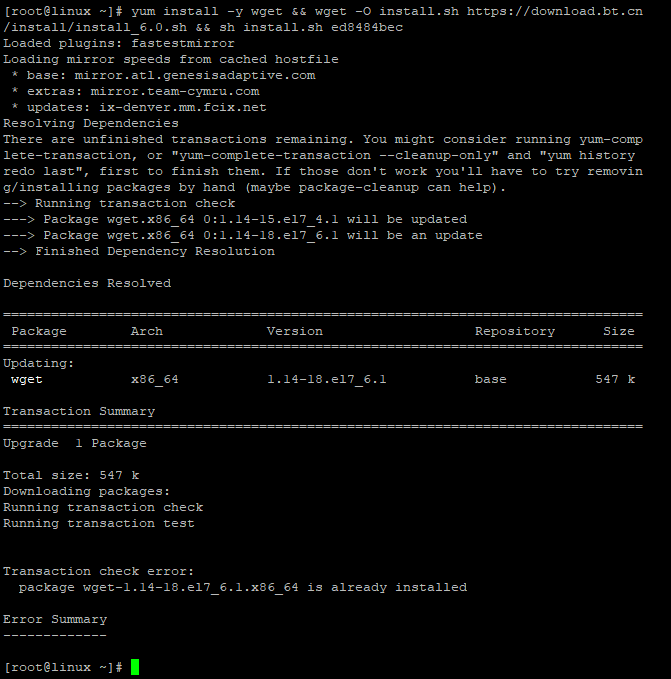The image size is (671, 679).
Task: Click the "Resolving Dependencies" text
Action: pos(90,123)
